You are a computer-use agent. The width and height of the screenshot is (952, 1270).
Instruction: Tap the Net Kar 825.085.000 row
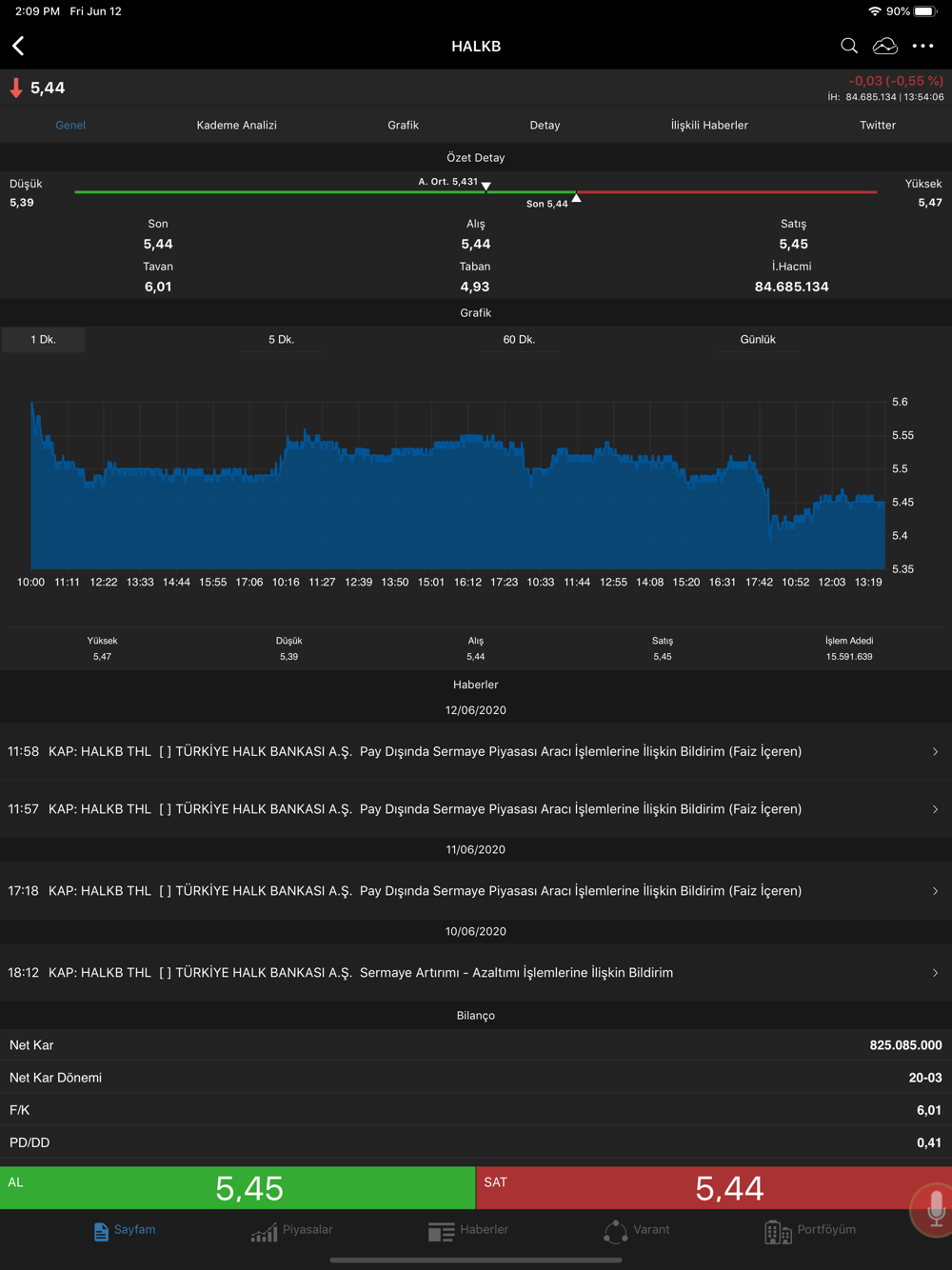pos(476,1045)
